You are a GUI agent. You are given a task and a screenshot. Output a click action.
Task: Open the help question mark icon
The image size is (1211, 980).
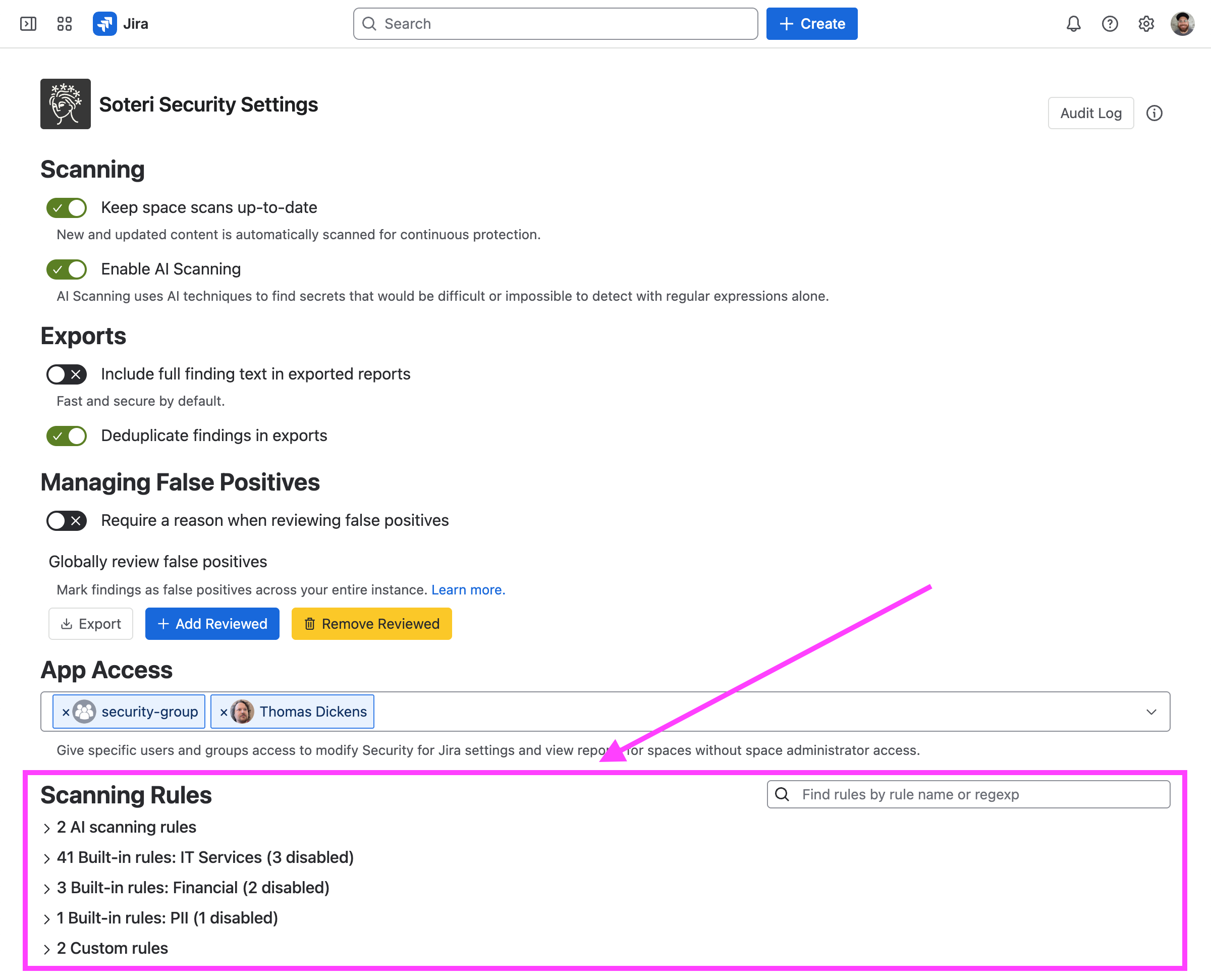(x=1110, y=24)
